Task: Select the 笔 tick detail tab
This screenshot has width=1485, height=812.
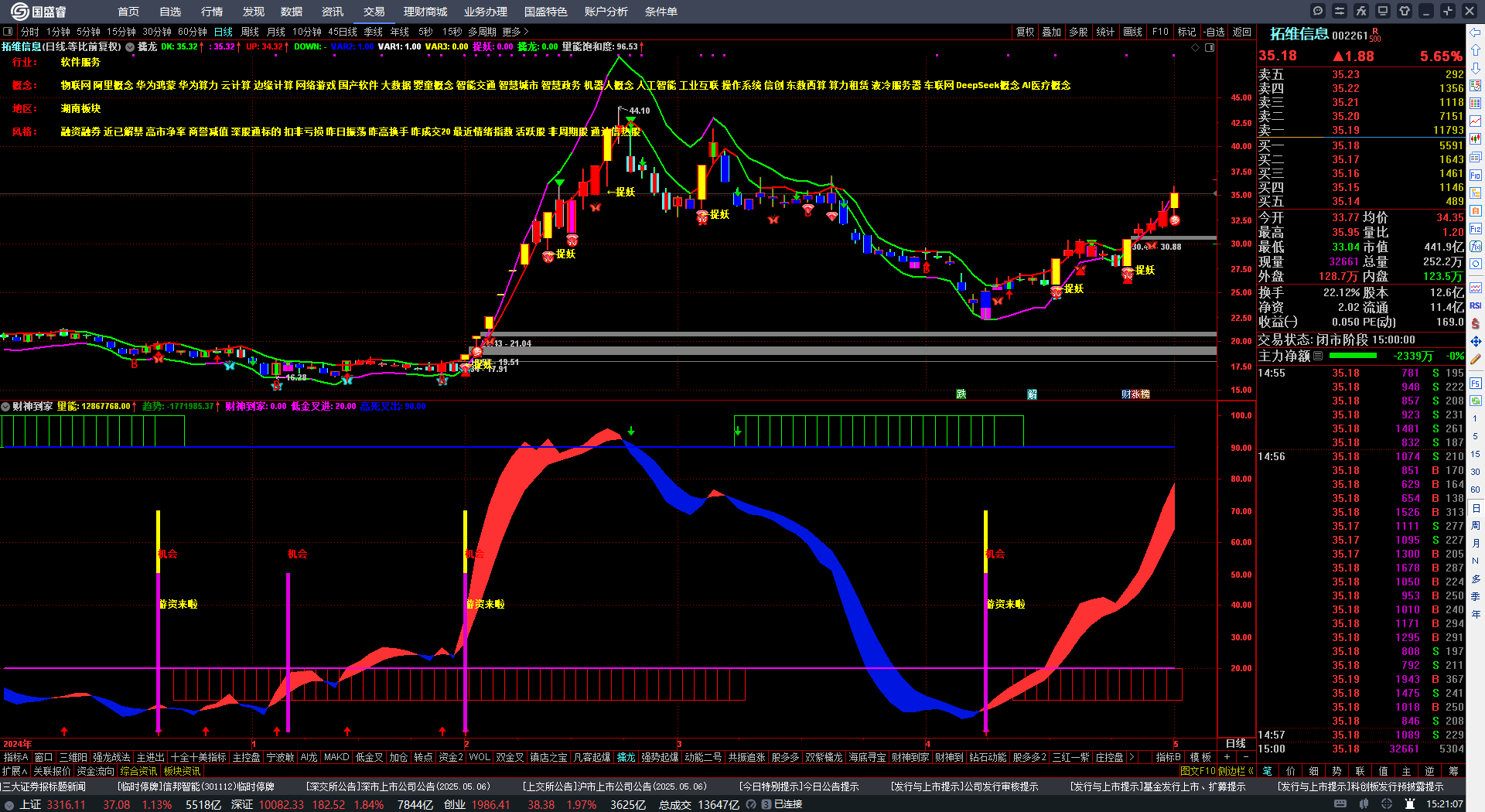Action: (x=1268, y=771)
